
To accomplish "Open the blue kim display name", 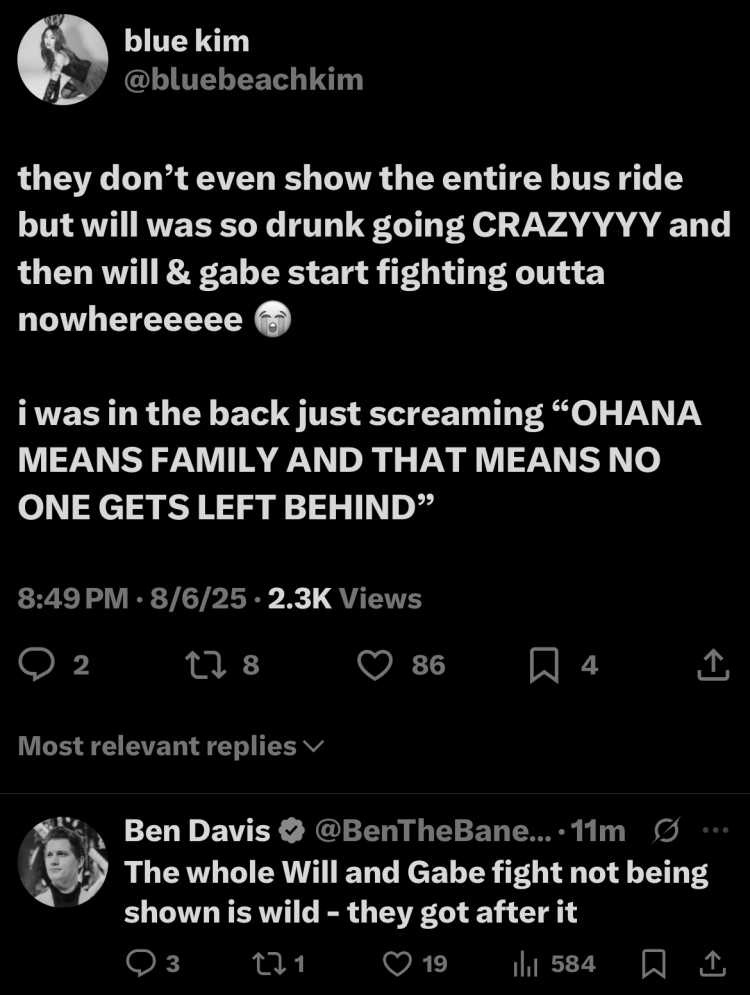I will pos(187,41).
